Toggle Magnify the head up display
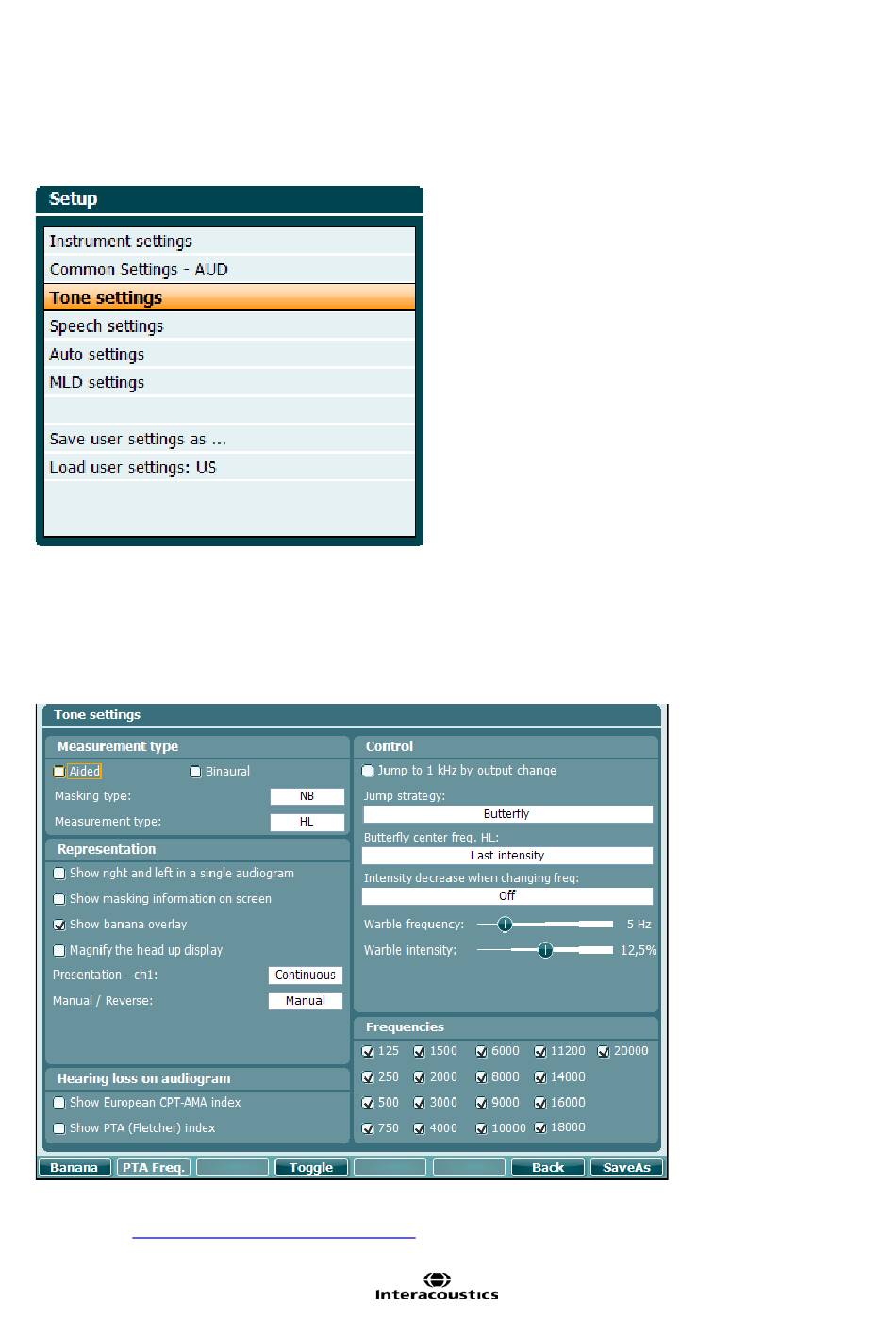This screenshot has height=1318, width=896. 59,951
